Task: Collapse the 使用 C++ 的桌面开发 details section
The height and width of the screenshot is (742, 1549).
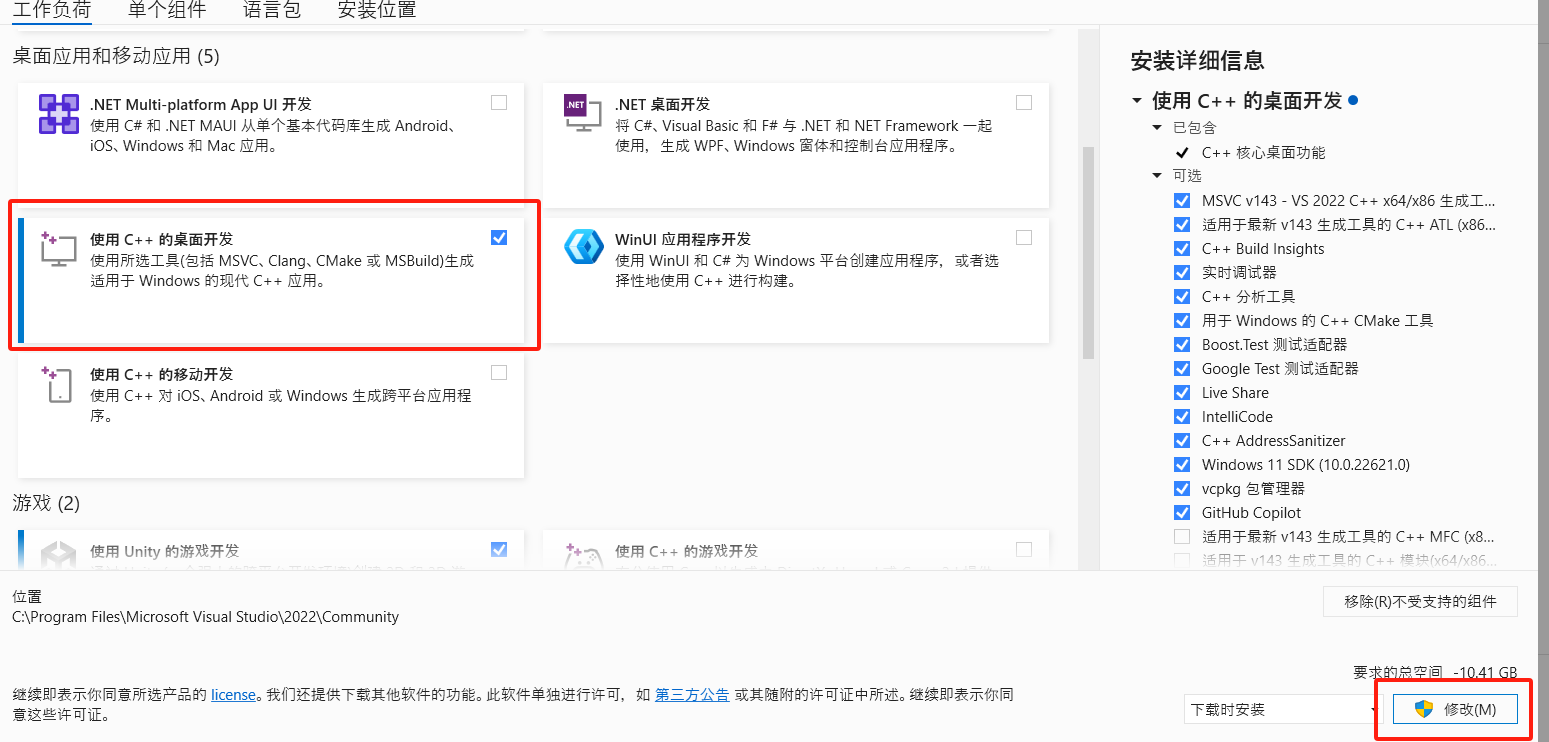Action: tap(1137, 101)
